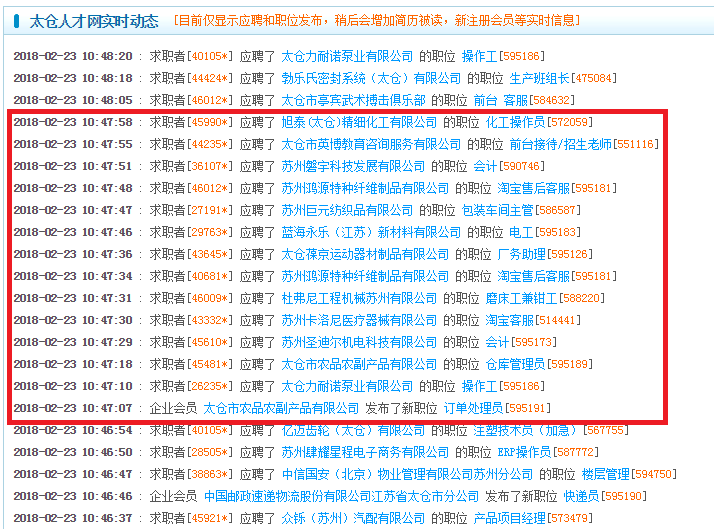View the 仓库管理员 job posting
Viewport: 714px width, 529px height.
(x=515, y=364)
